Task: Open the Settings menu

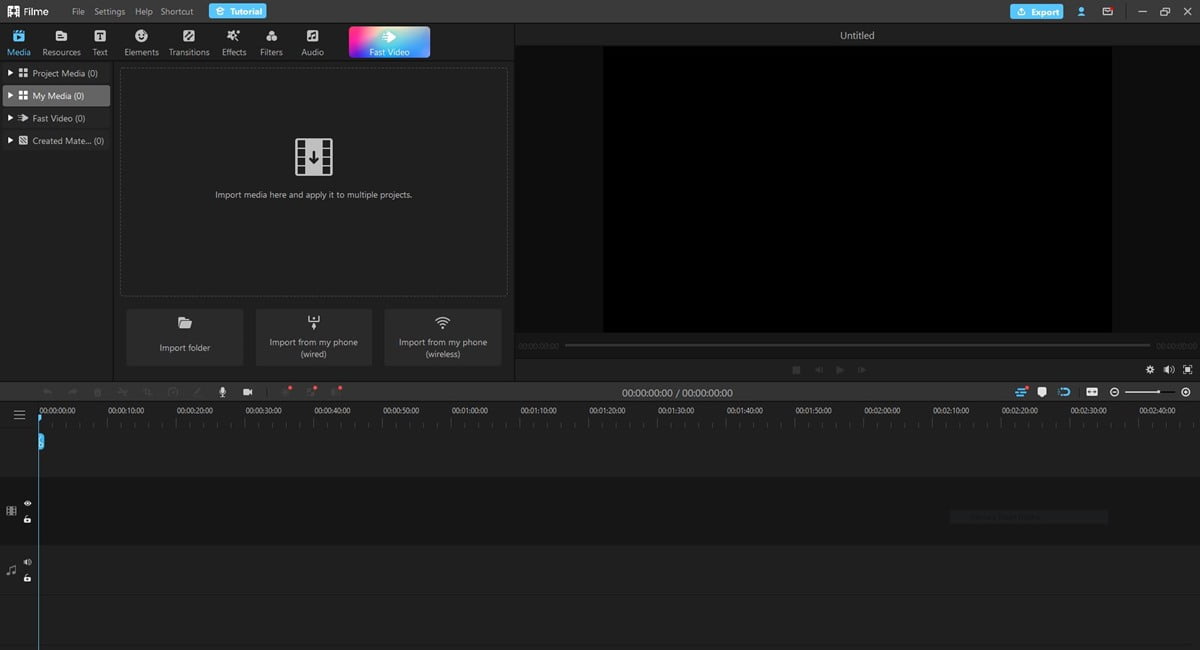Action: (109, 11)
